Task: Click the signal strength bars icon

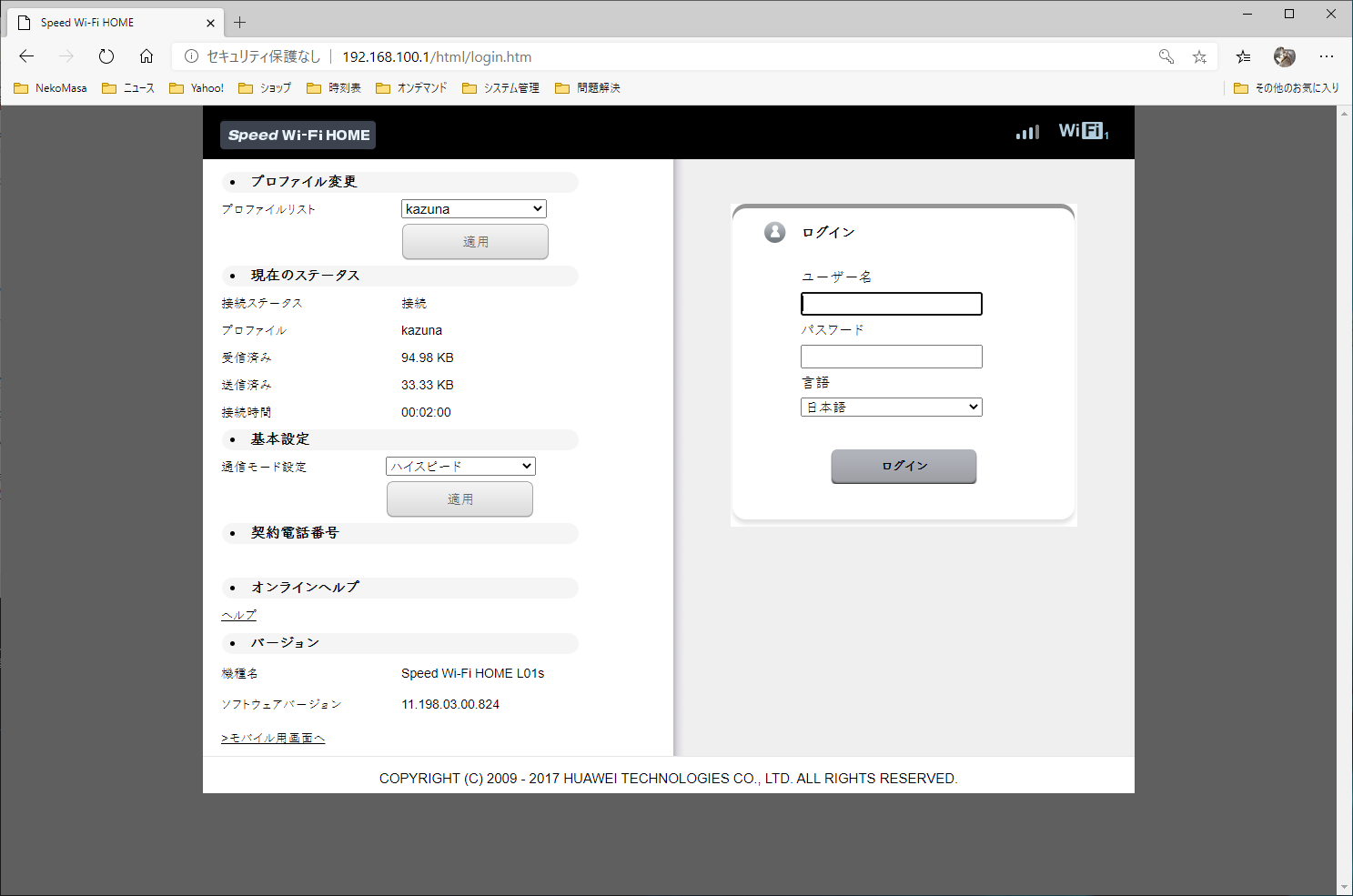Action: (x=1028, y=132)
